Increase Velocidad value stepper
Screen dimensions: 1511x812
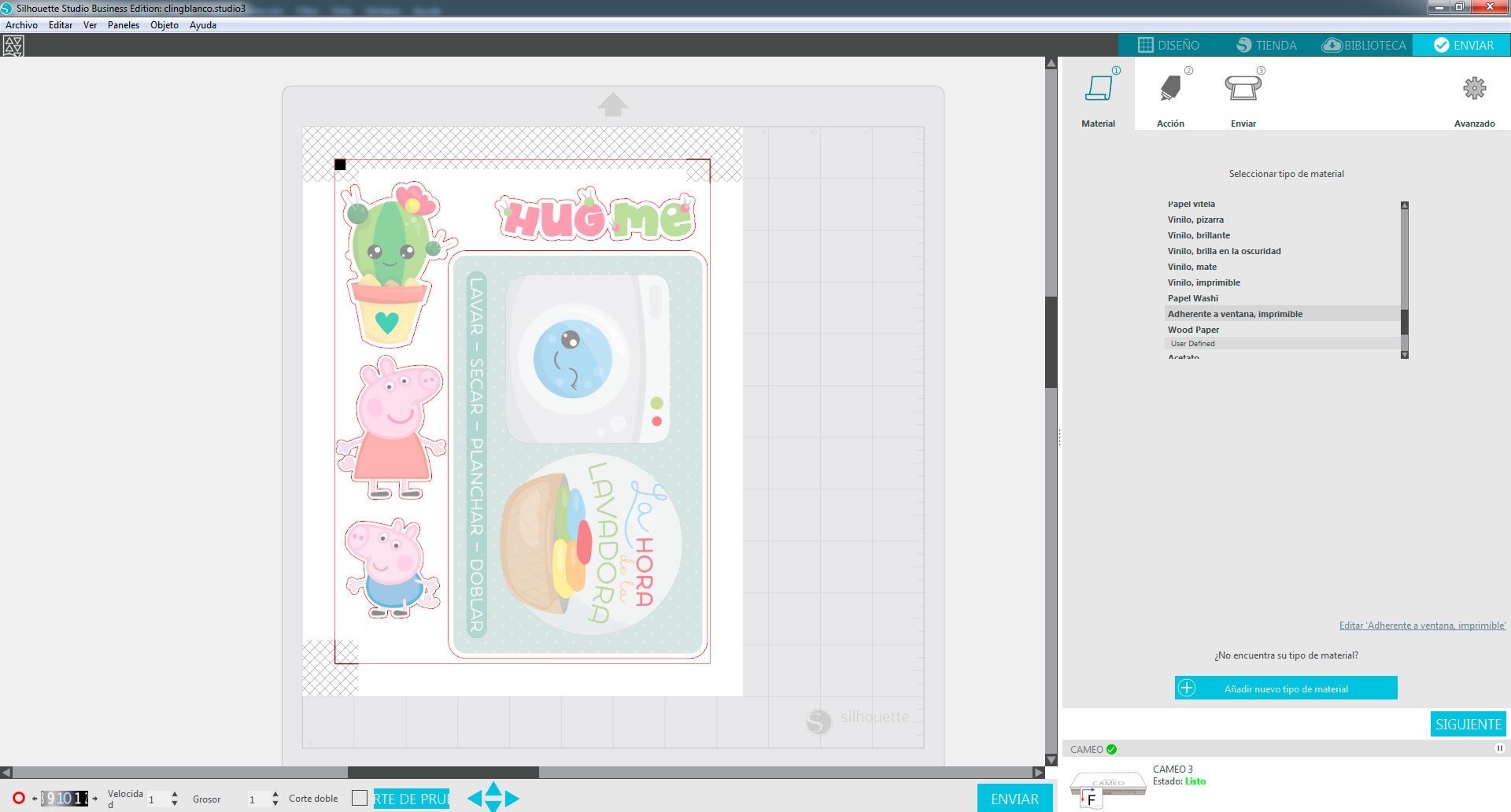(175, 794)
